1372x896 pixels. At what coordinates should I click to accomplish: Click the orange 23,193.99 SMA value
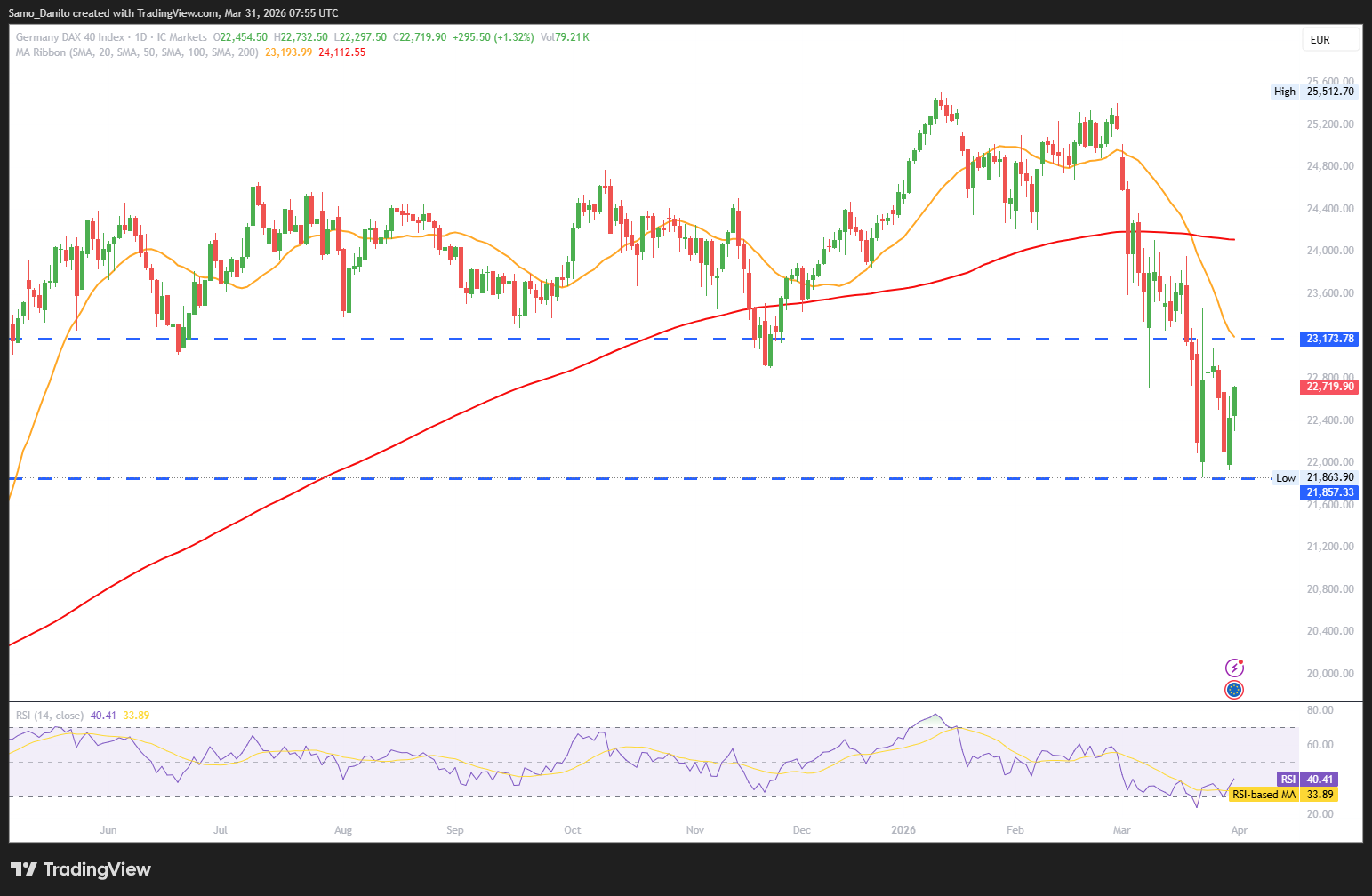pyautogui.click(x=288, y=52)
